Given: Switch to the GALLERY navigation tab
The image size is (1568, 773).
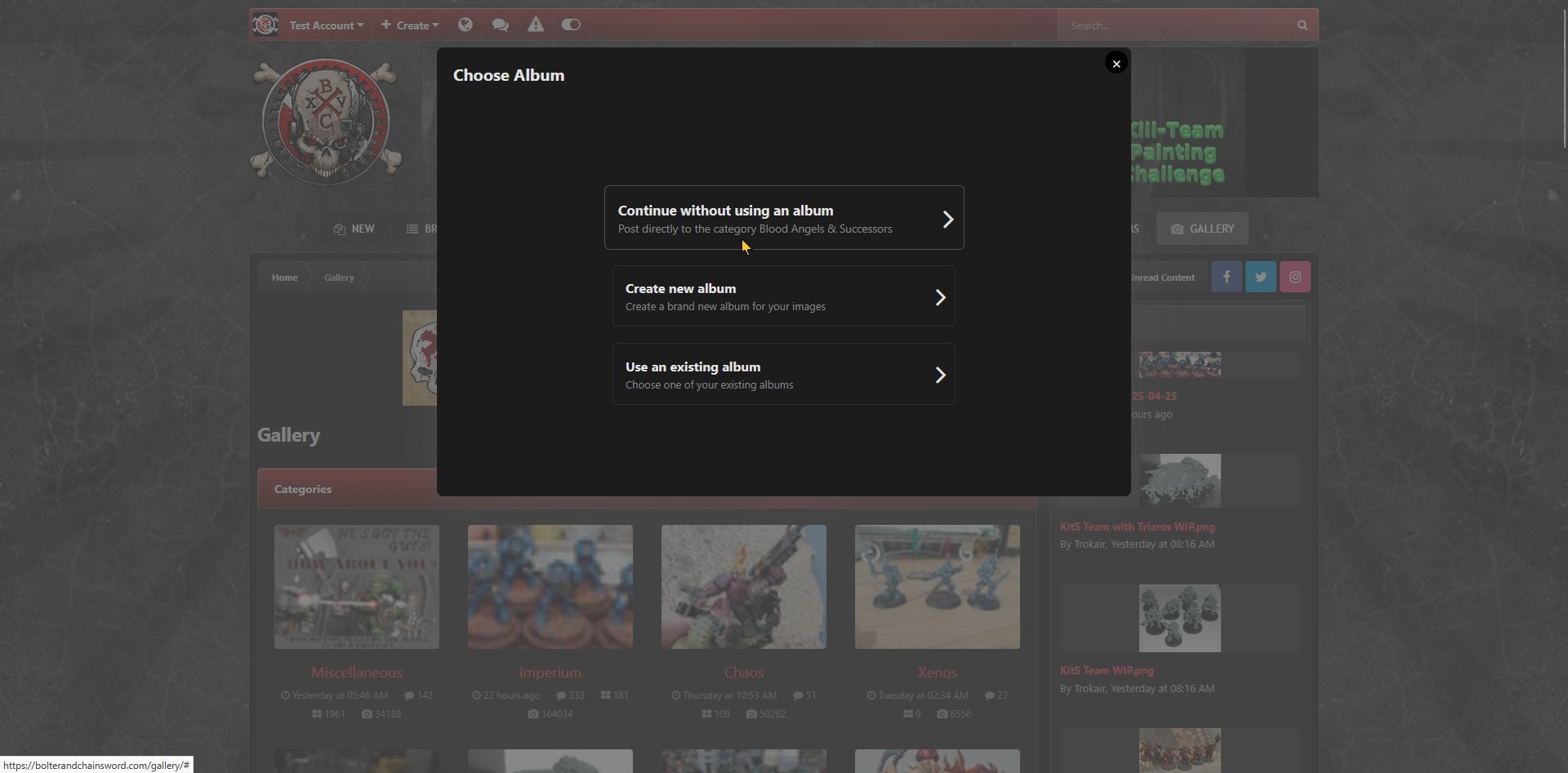Looking at the screenshot, I should click(x=1202, y=229).
